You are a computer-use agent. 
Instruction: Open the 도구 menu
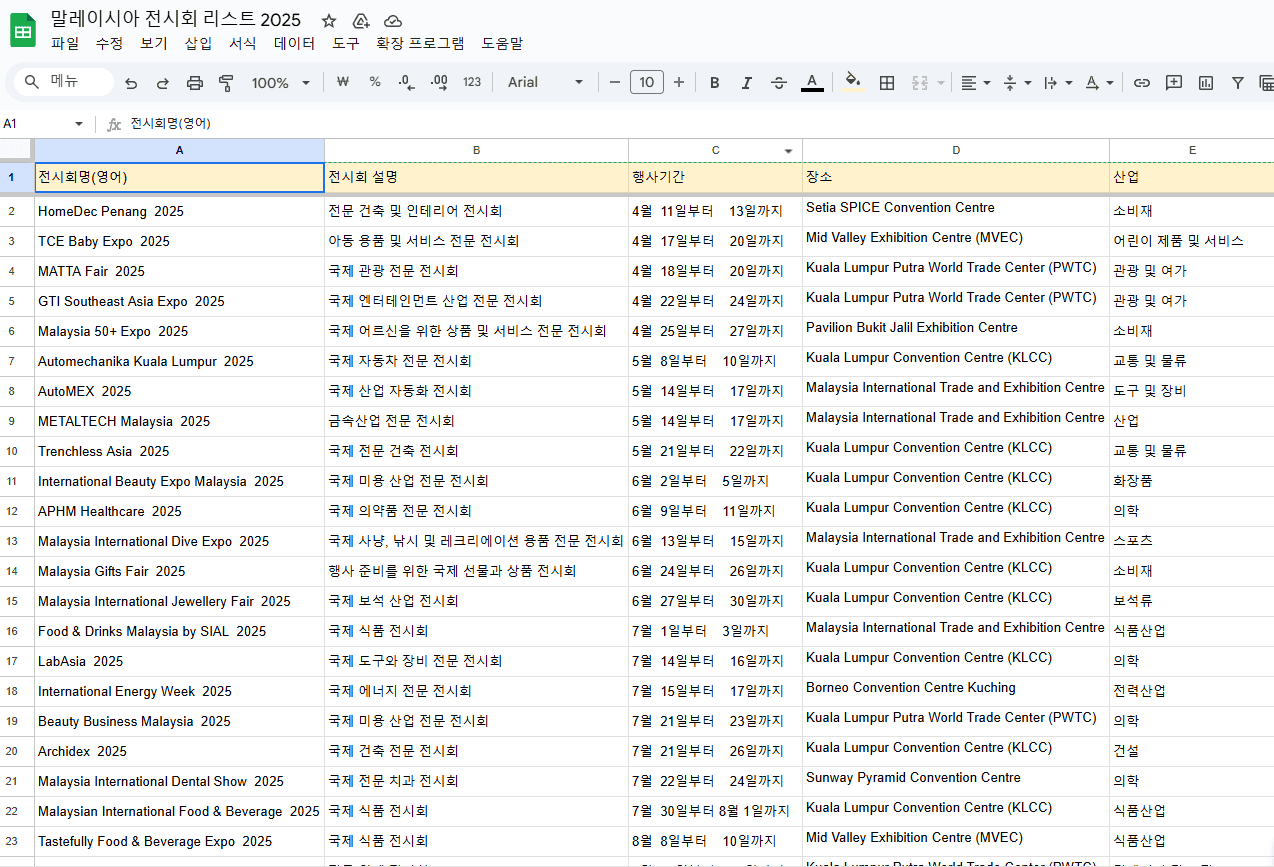pos(346,44)
